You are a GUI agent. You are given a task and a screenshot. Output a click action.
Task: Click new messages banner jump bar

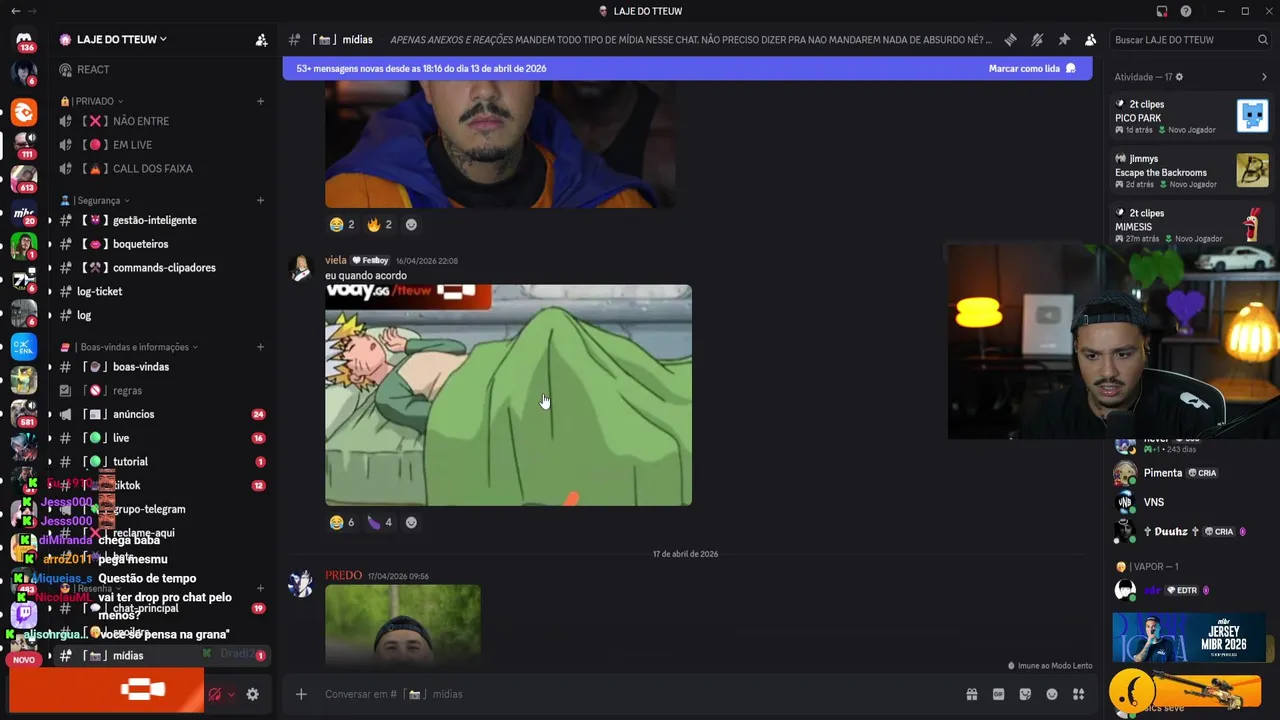point(687,69)
